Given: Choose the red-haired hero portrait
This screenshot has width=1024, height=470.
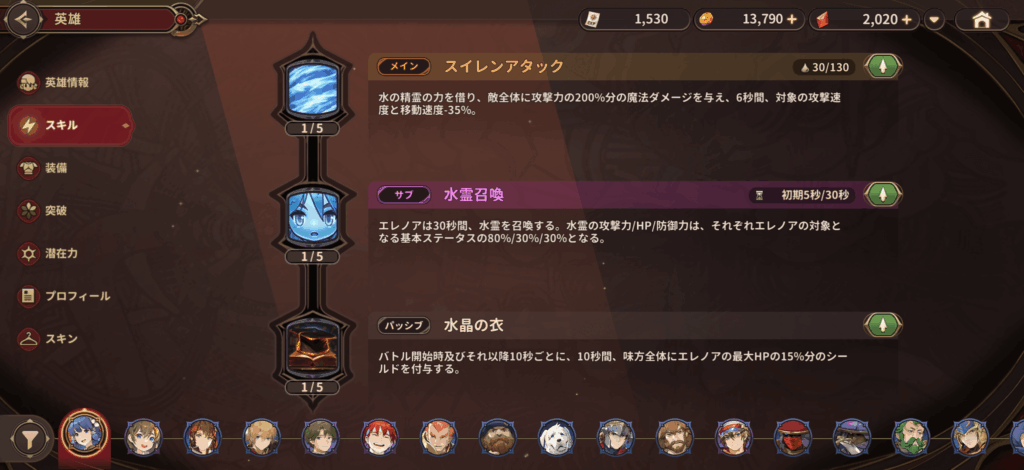Looking at the screenshot, I should click(x=380, y=437).
